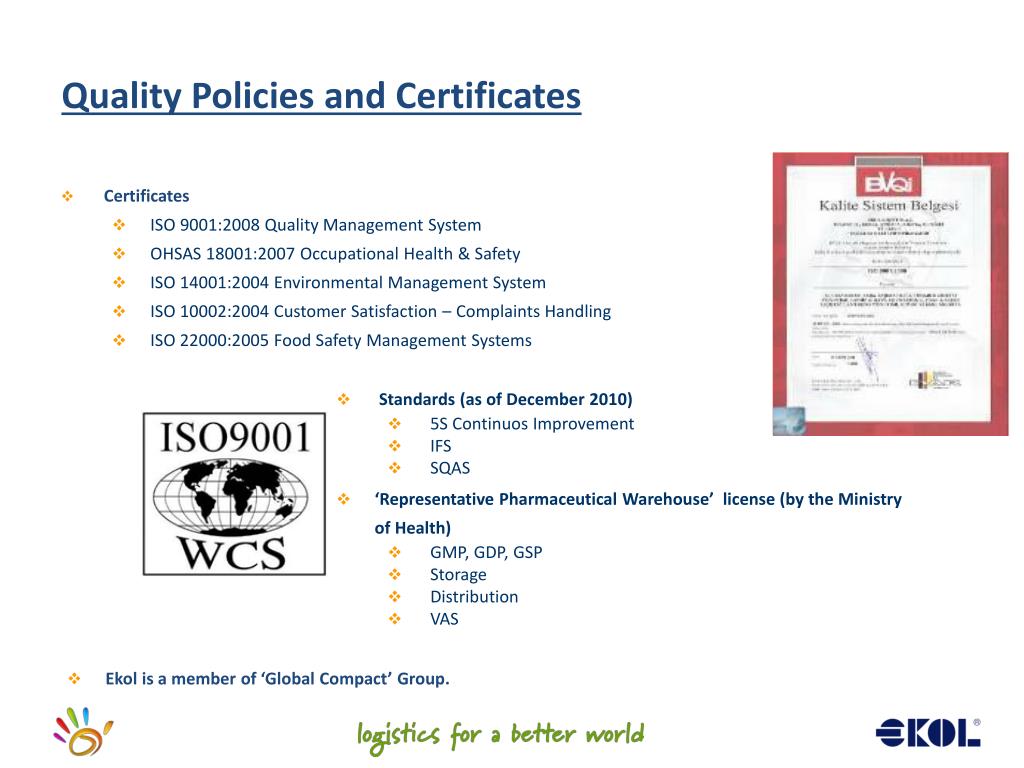Image resolution: width=1024 pixels, height=768 pixels.
Task: Select 'ISO 22000:2005 Food Safety Management Systems' line
Action: (x=341, y=340)
